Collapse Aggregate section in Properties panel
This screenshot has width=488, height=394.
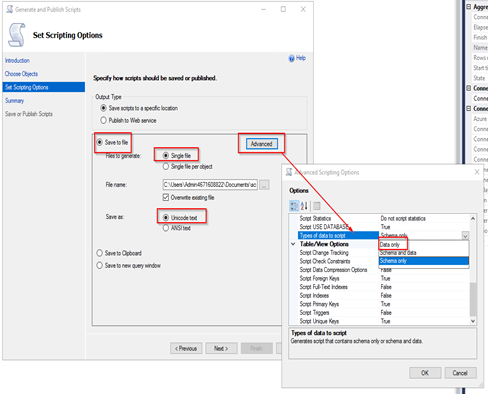[x=468, y=7]
